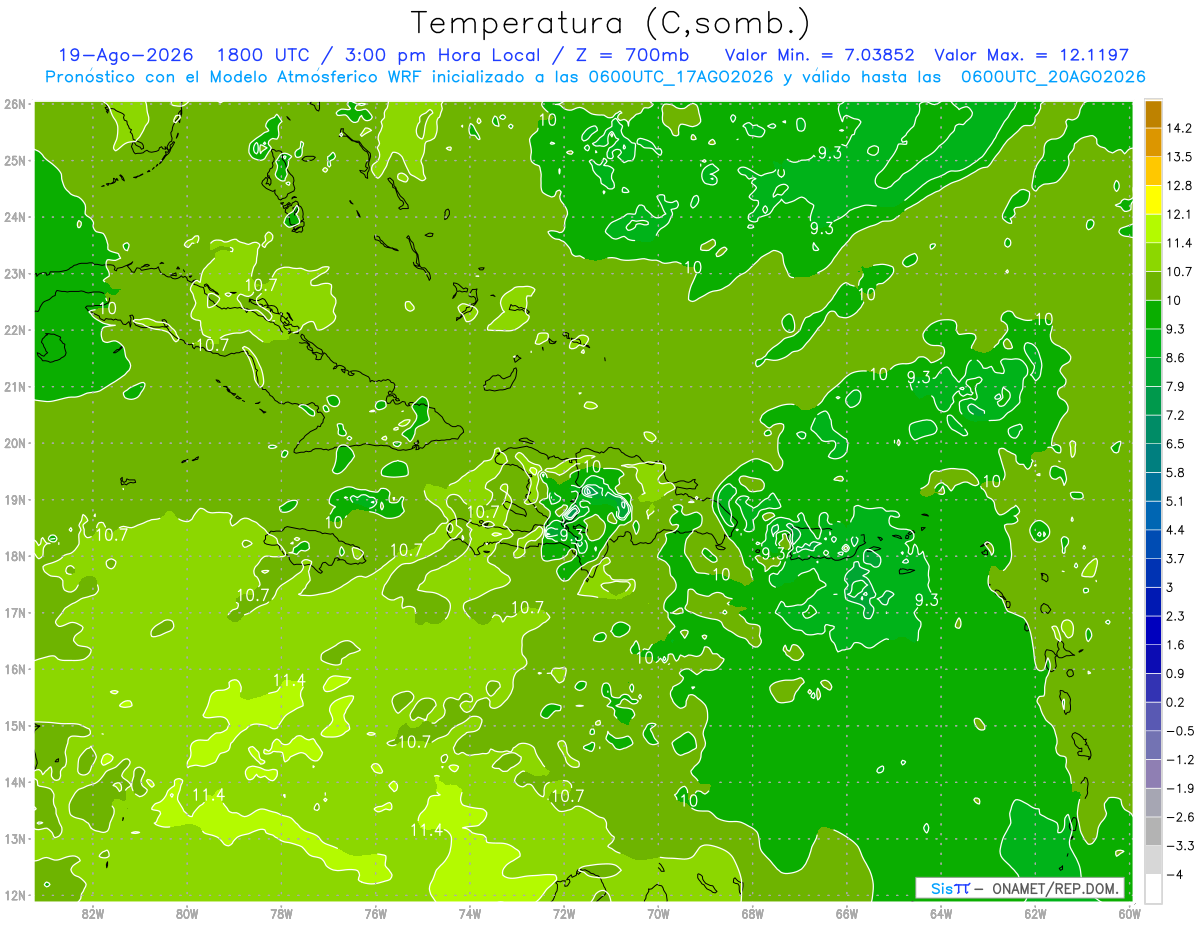Pick the amber legend swatch between 12.8 and 13.5
1200x927 pixels.
point(1153,171)
